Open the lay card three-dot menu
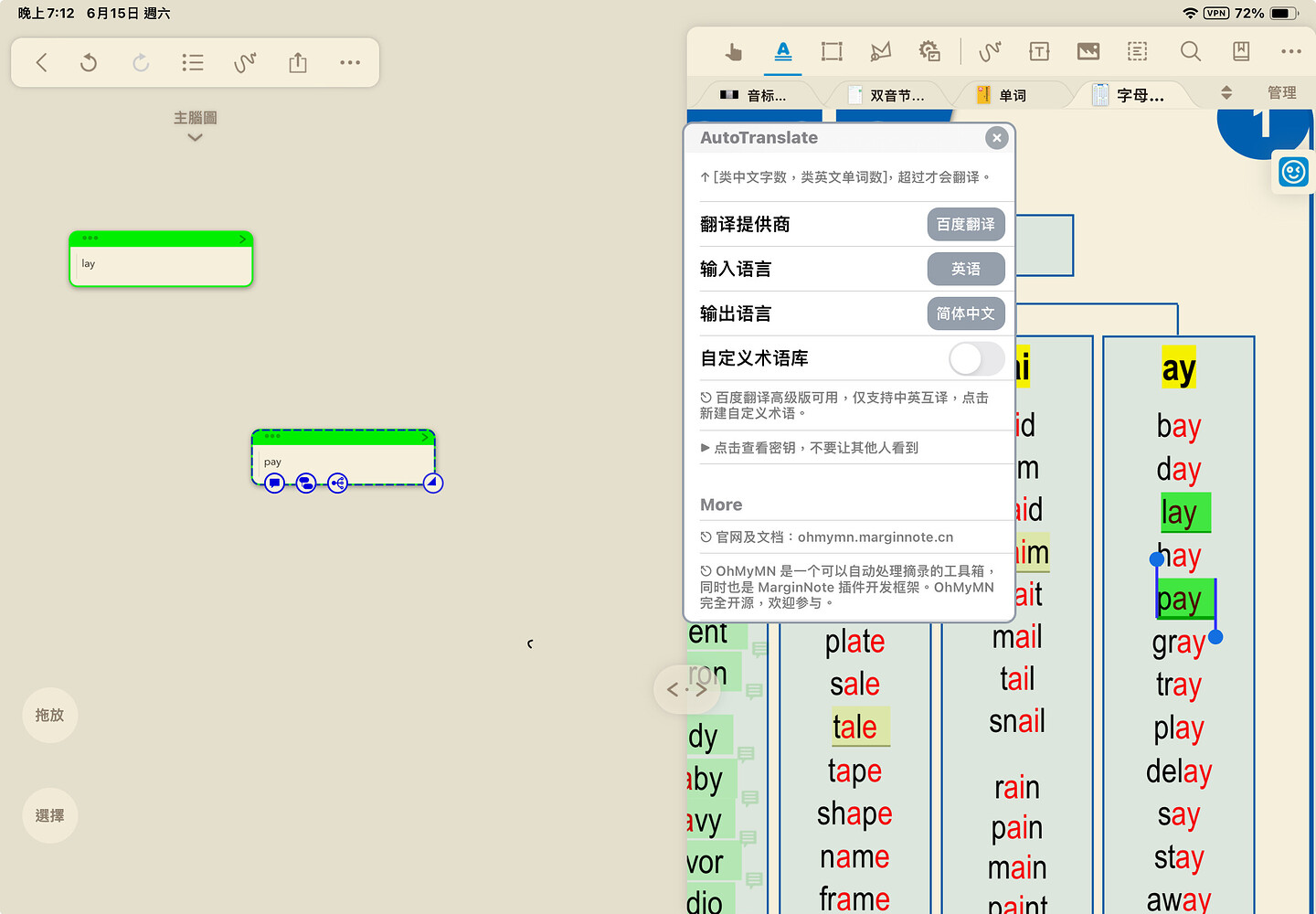The height and width of the screenshot is (914, 1316). pos(90,238)
